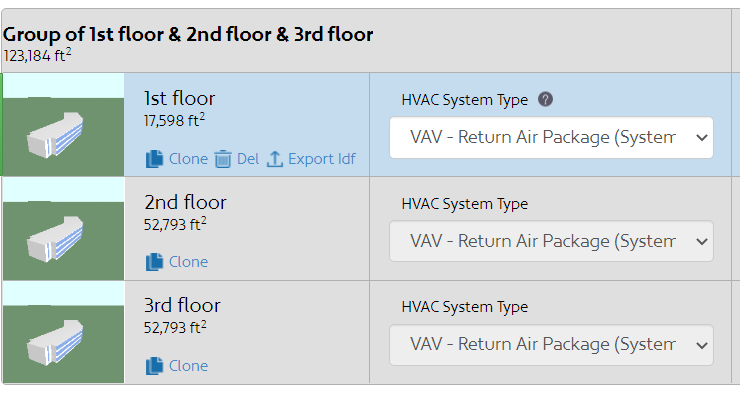The height and width of the screenshot is (395, 740).
Task: Open the 1st floor HVAC System Type dropdown
Action: click(551, 137)
